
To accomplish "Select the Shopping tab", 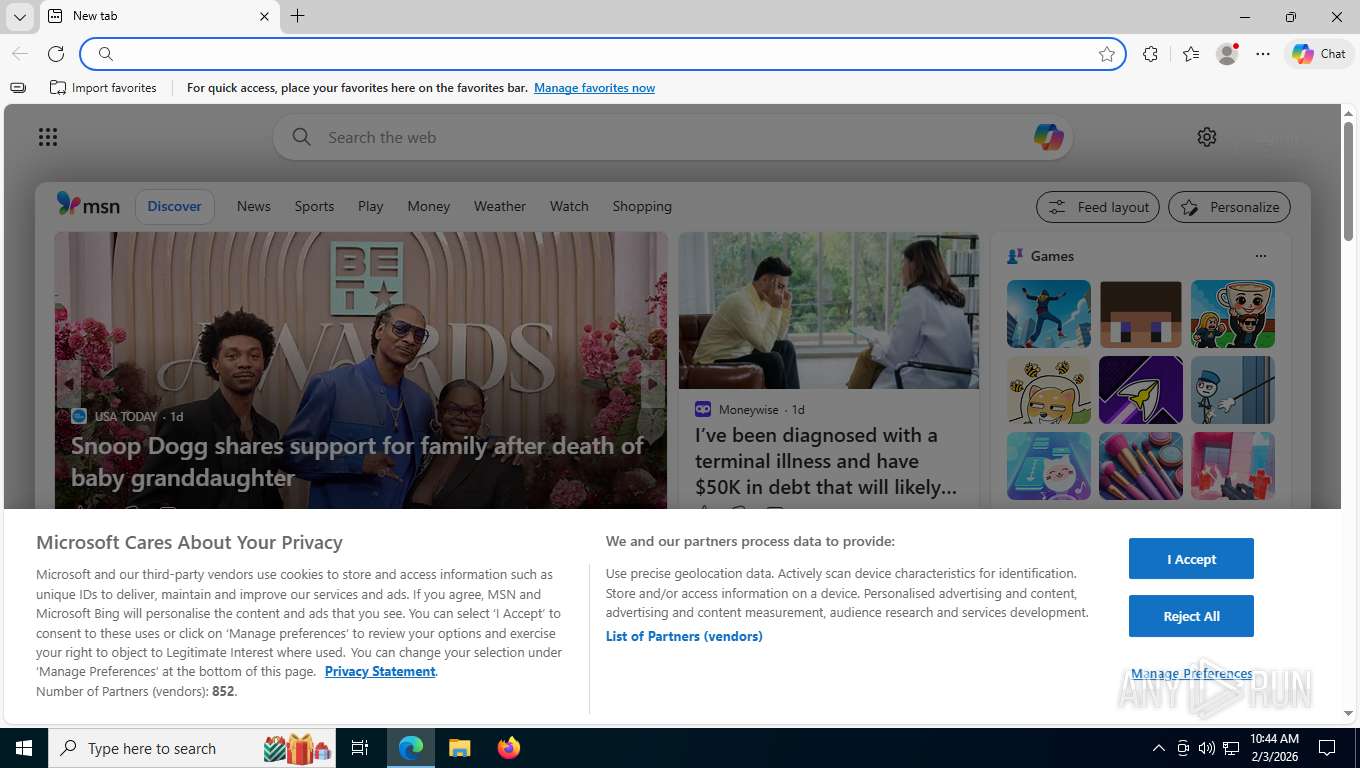I will pyautogui.click(x=642, y=206).
